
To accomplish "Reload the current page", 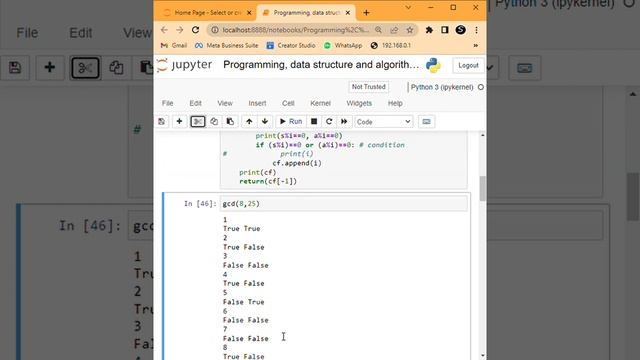I will pyautogui.click(x=196, y=30).
